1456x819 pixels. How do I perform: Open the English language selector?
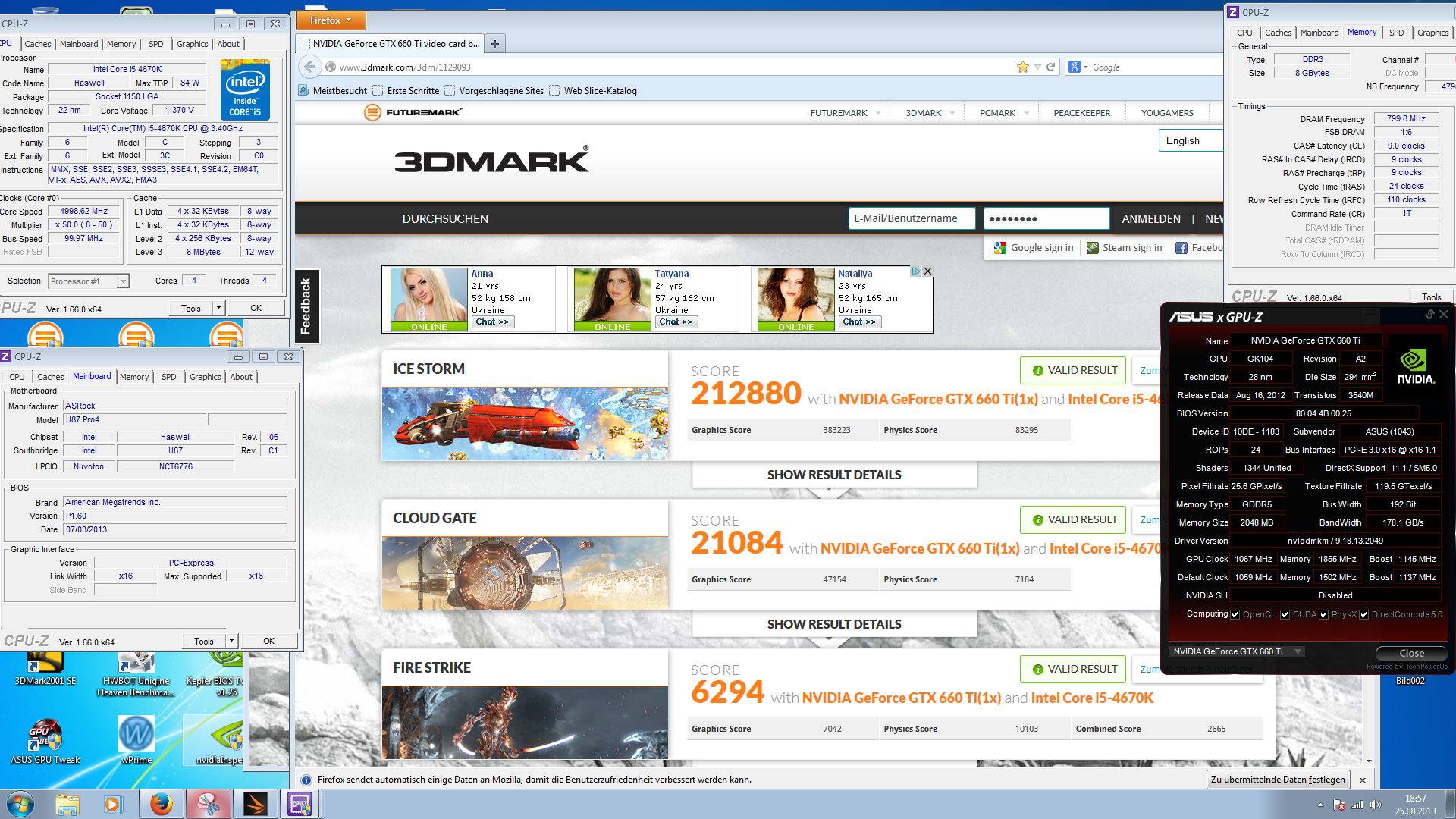pos(1190,140)
